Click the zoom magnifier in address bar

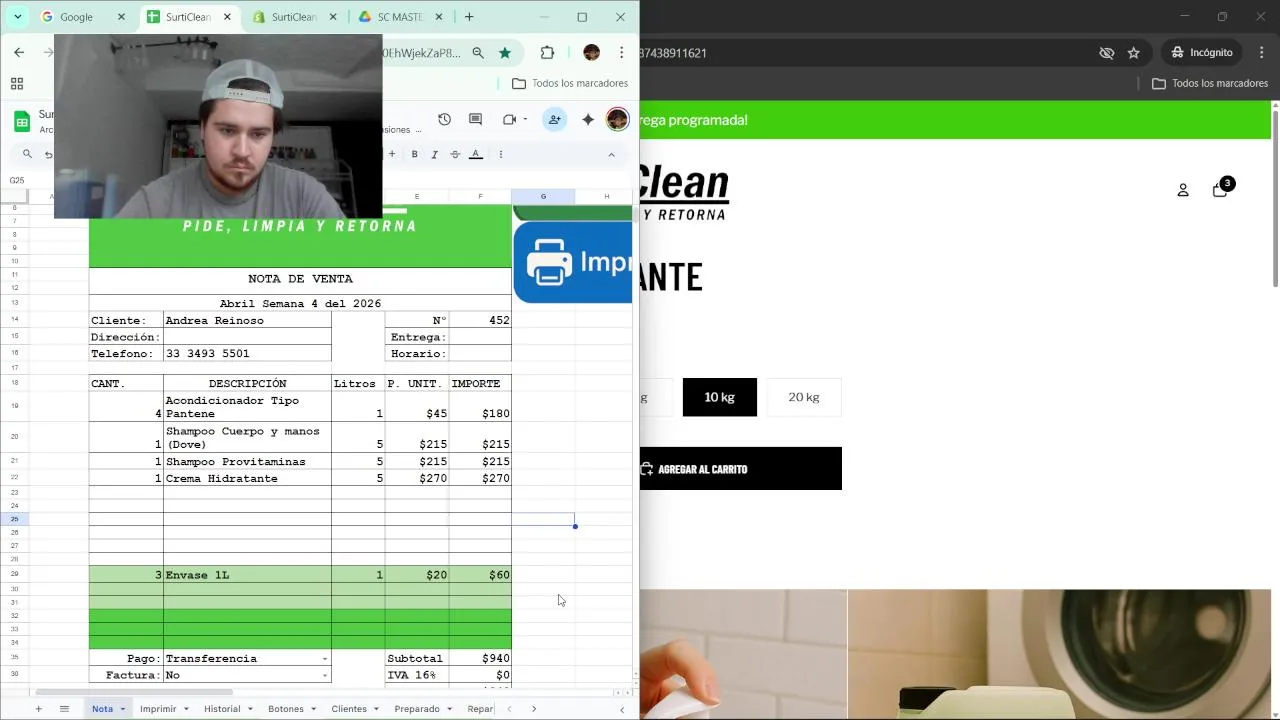(x=478, y=53)
